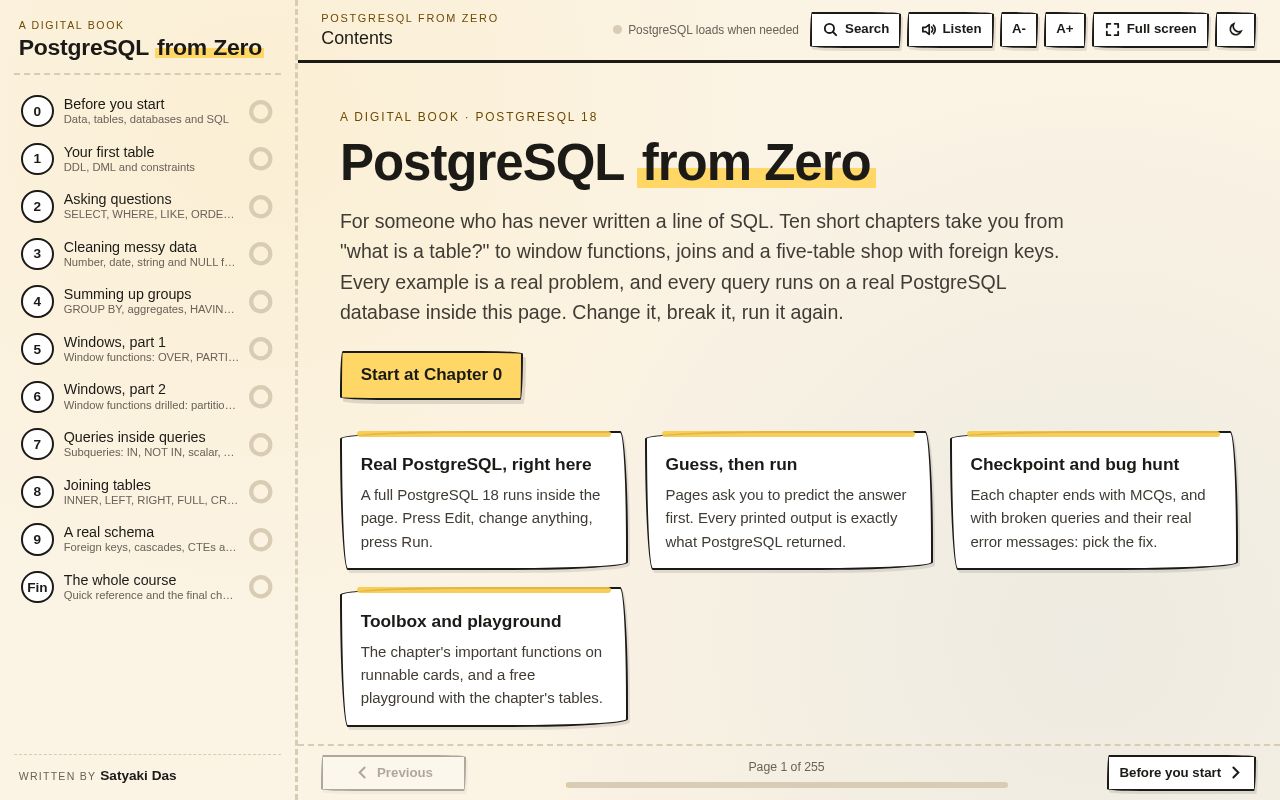Click the Page 1 of 255 indicator
Viewport: 1280px width, 800px height.
[787, 767]
